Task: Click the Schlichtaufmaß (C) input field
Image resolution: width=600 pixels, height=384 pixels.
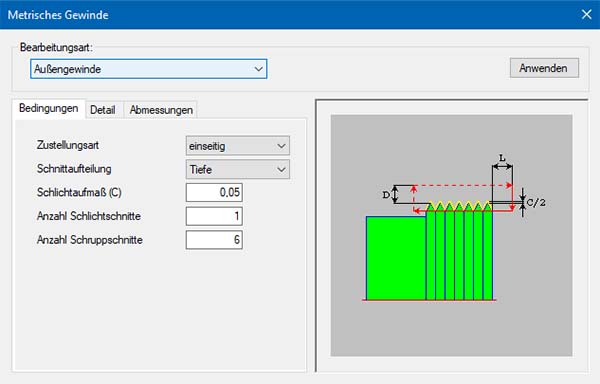Action: pos(214,192)
